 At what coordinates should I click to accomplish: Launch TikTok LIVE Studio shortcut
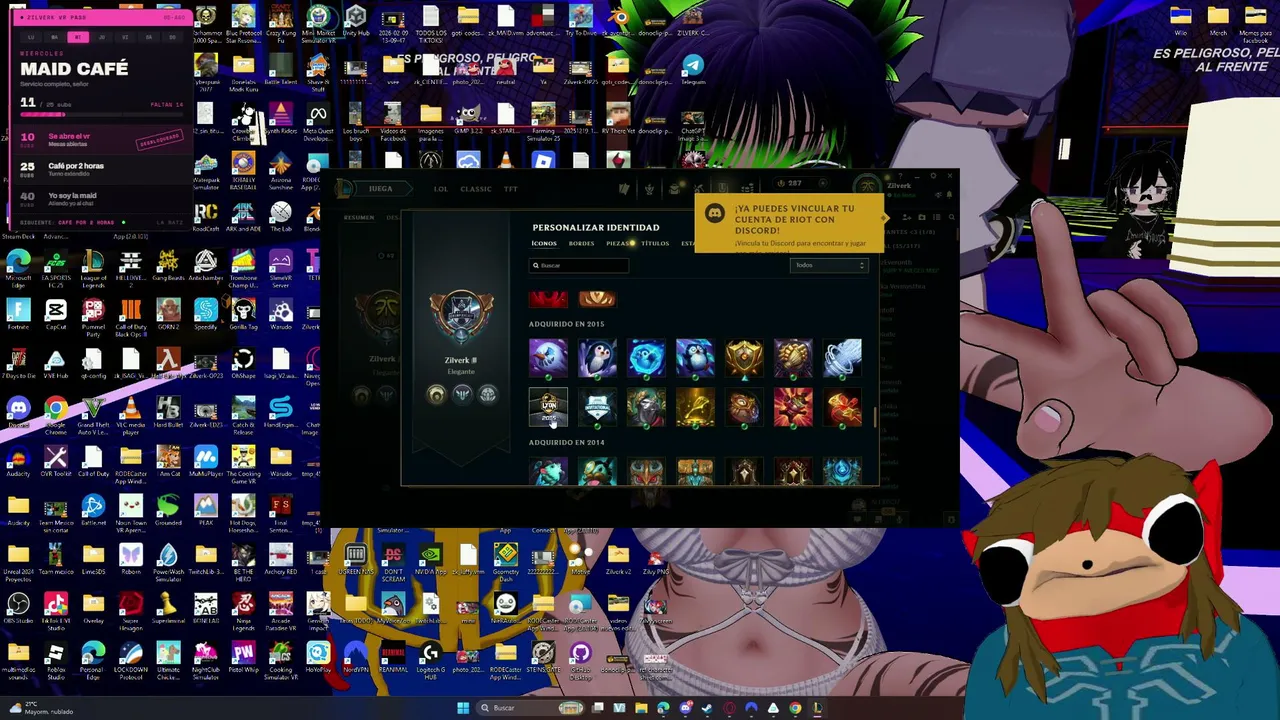pos(55,609)
